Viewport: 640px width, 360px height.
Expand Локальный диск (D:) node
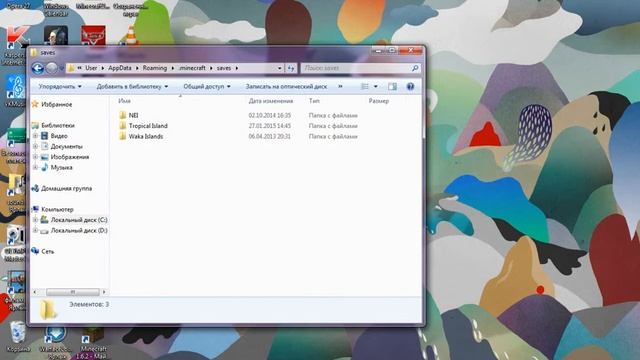click(36, 230)
